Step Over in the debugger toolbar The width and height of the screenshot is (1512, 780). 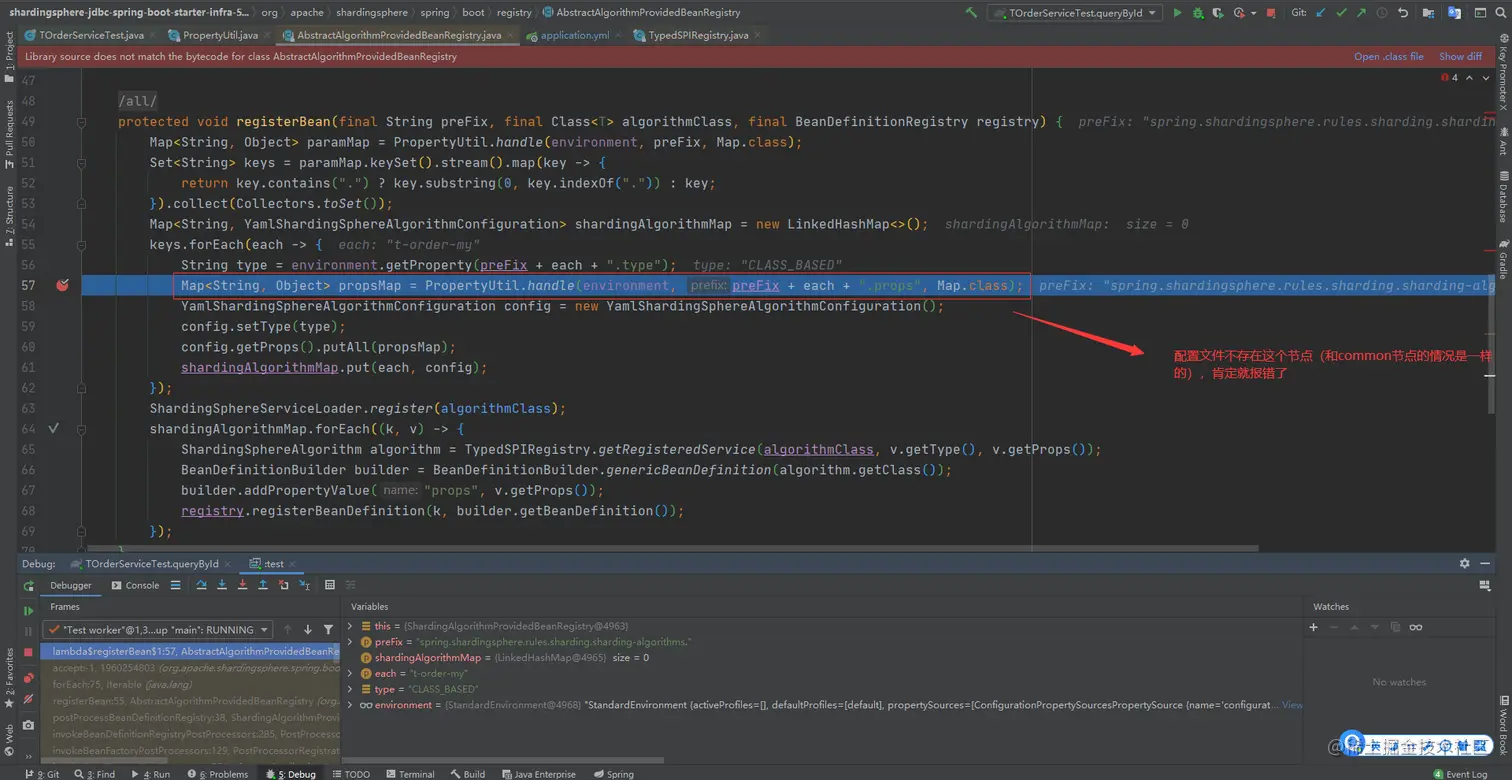(x=201, y=585)
